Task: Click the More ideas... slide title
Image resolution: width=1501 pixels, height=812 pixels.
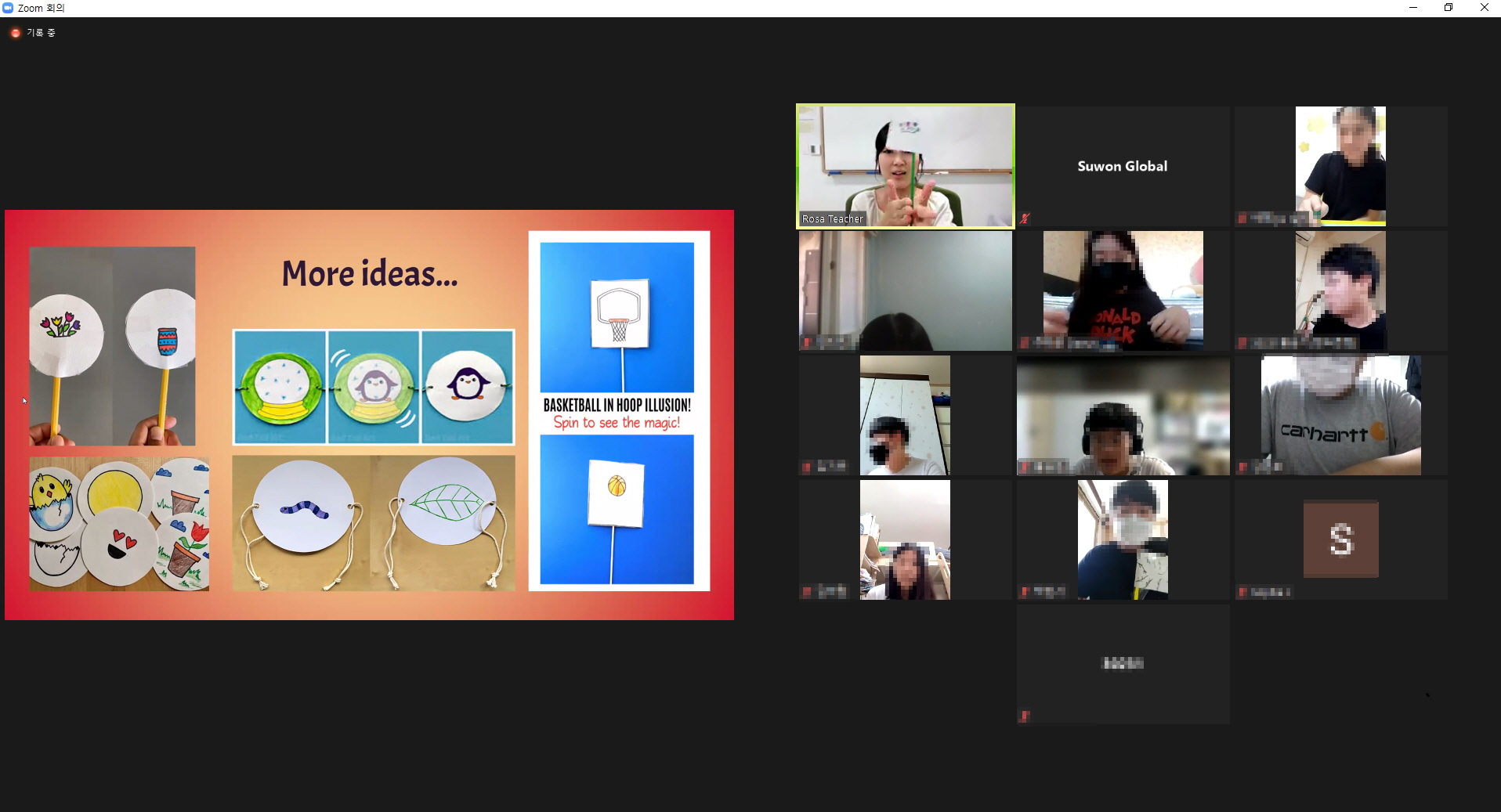Action: [370, 274]
